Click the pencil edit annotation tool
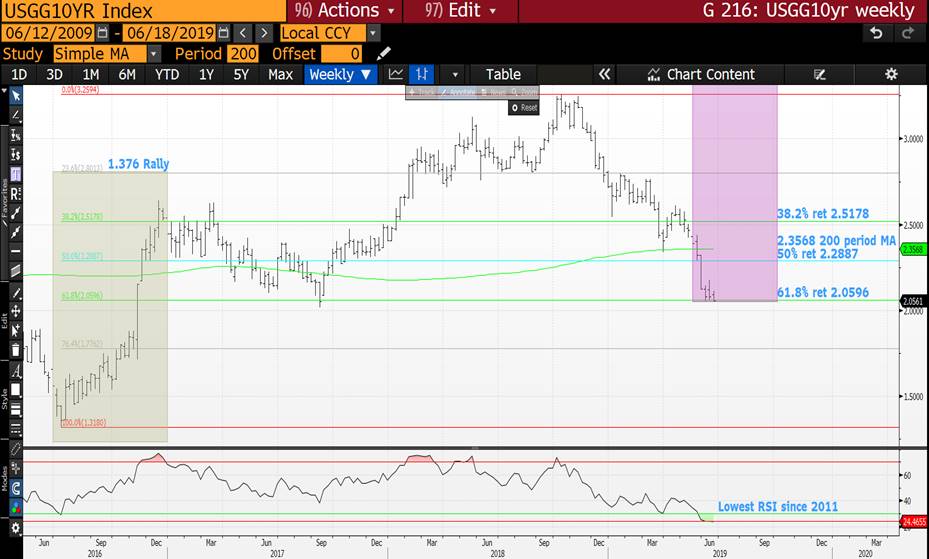 click(x=15, y=294)
